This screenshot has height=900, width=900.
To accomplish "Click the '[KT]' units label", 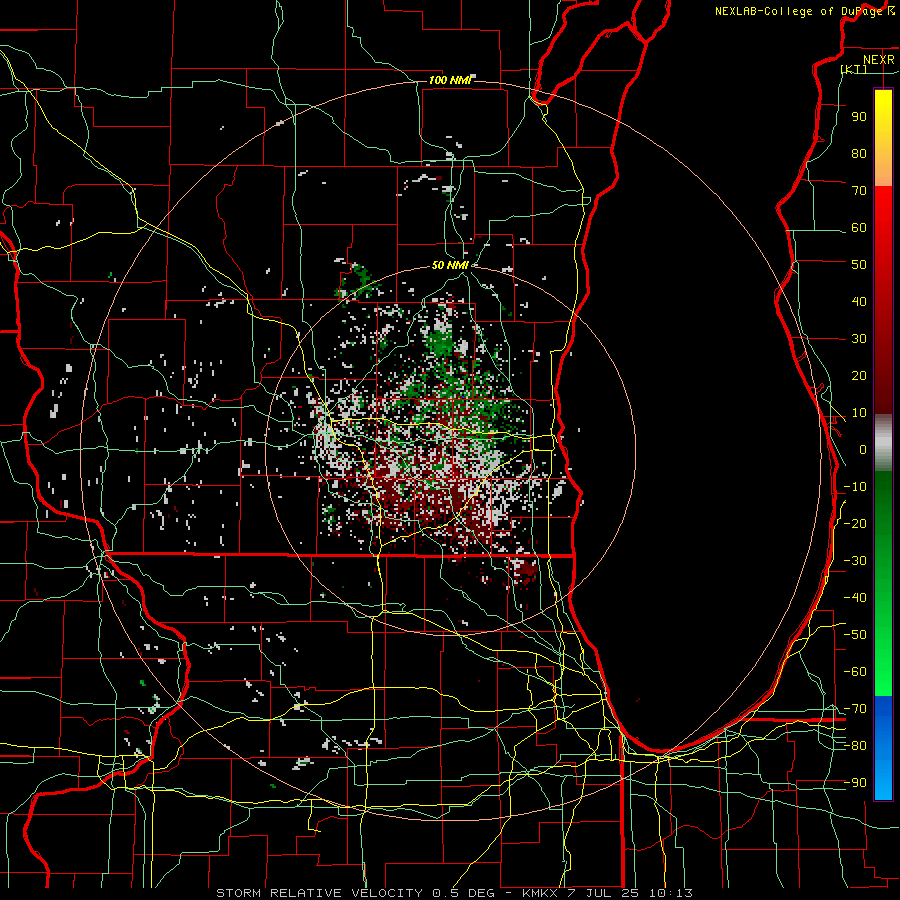I will pos(854,69).
